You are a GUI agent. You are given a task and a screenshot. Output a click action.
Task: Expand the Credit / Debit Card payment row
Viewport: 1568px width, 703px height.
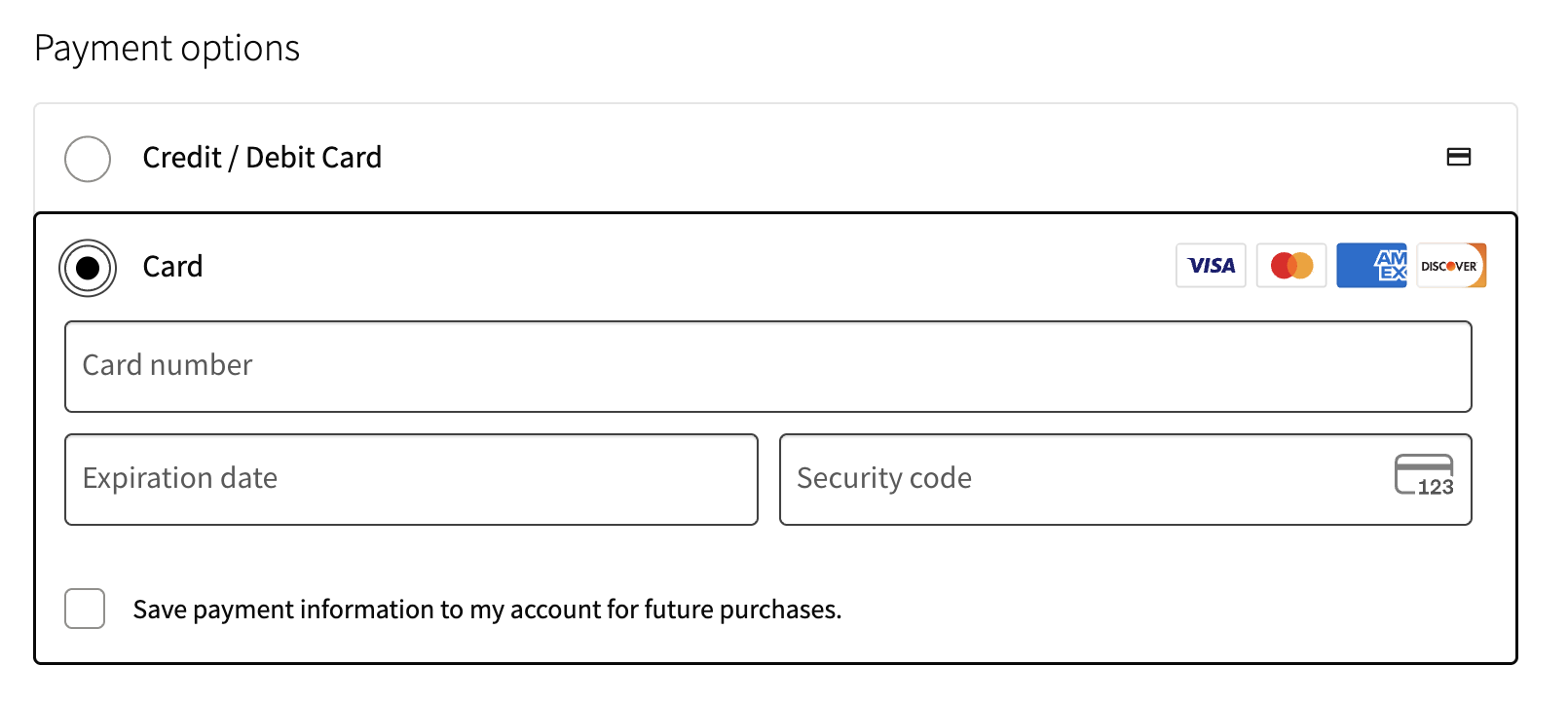pyautogui.click(x=775, y=158)
